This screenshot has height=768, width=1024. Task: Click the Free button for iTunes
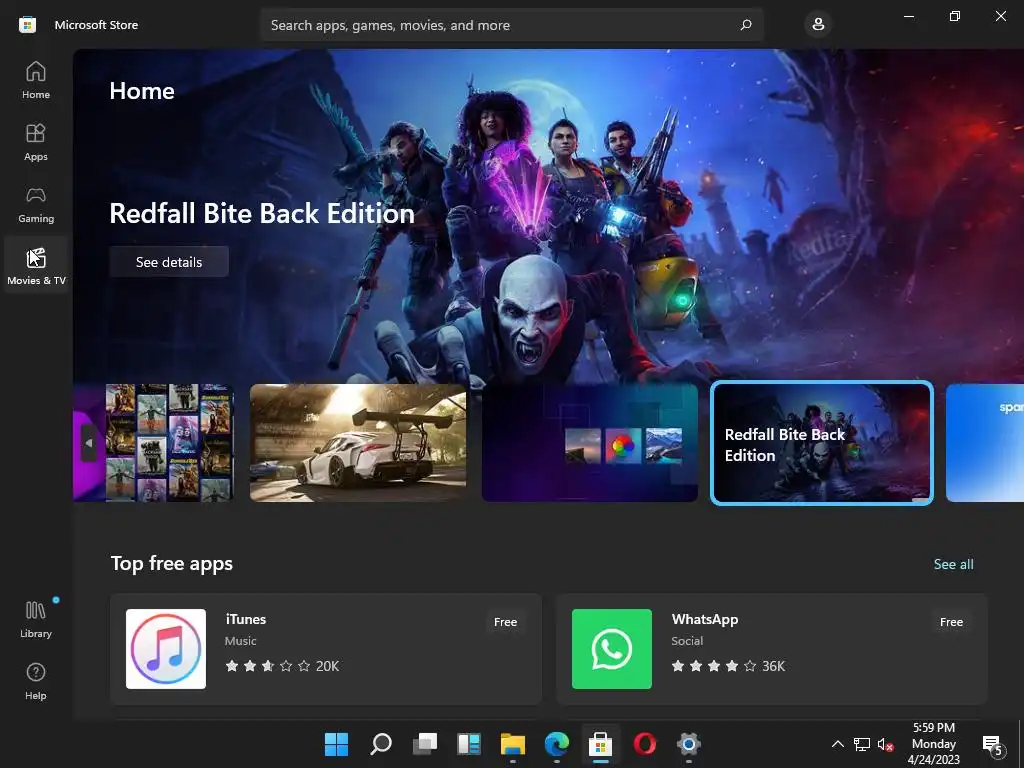pyautogui.click(x=505, y=622)
